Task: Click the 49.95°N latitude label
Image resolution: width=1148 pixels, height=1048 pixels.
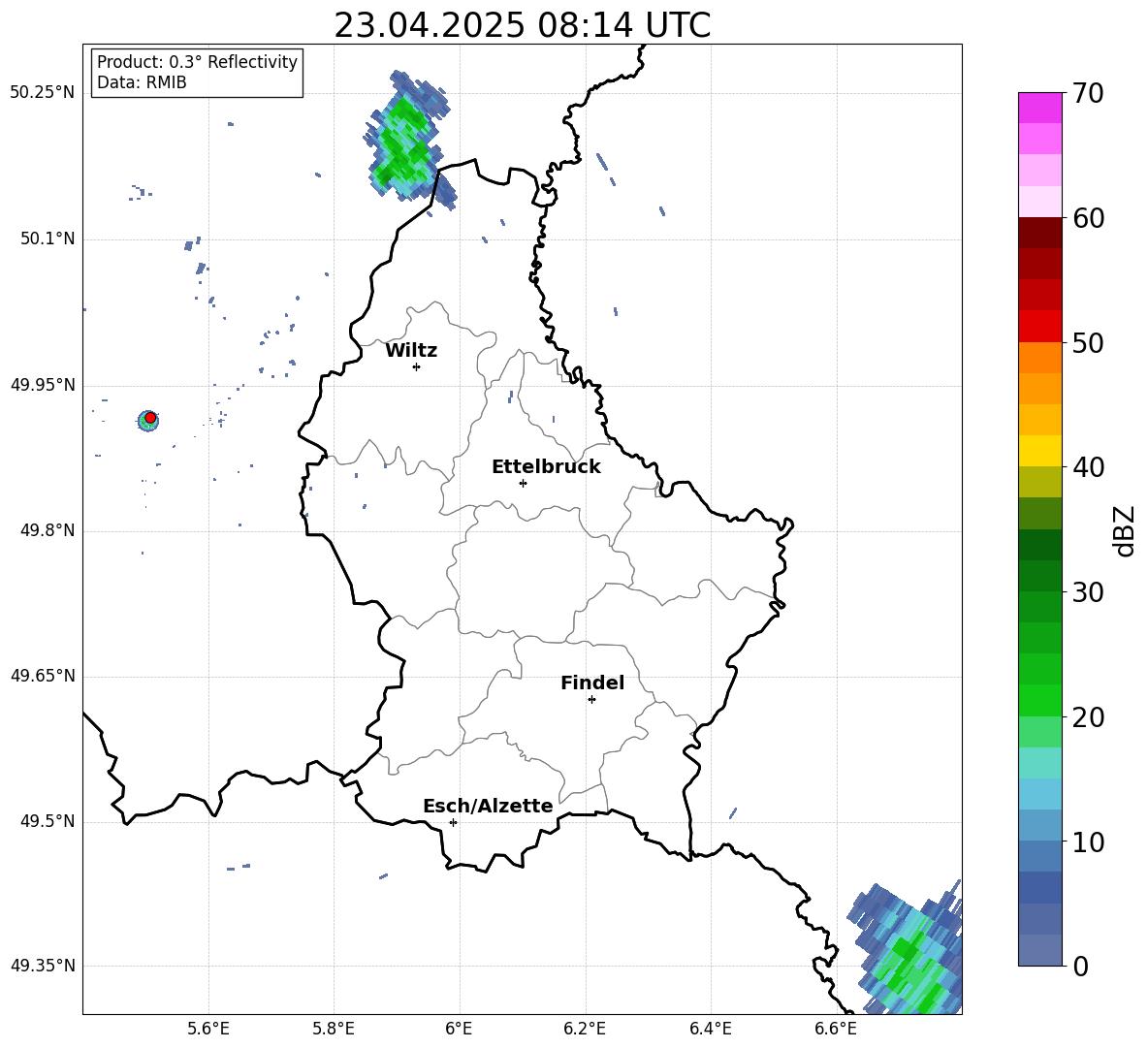Action: 43,385
